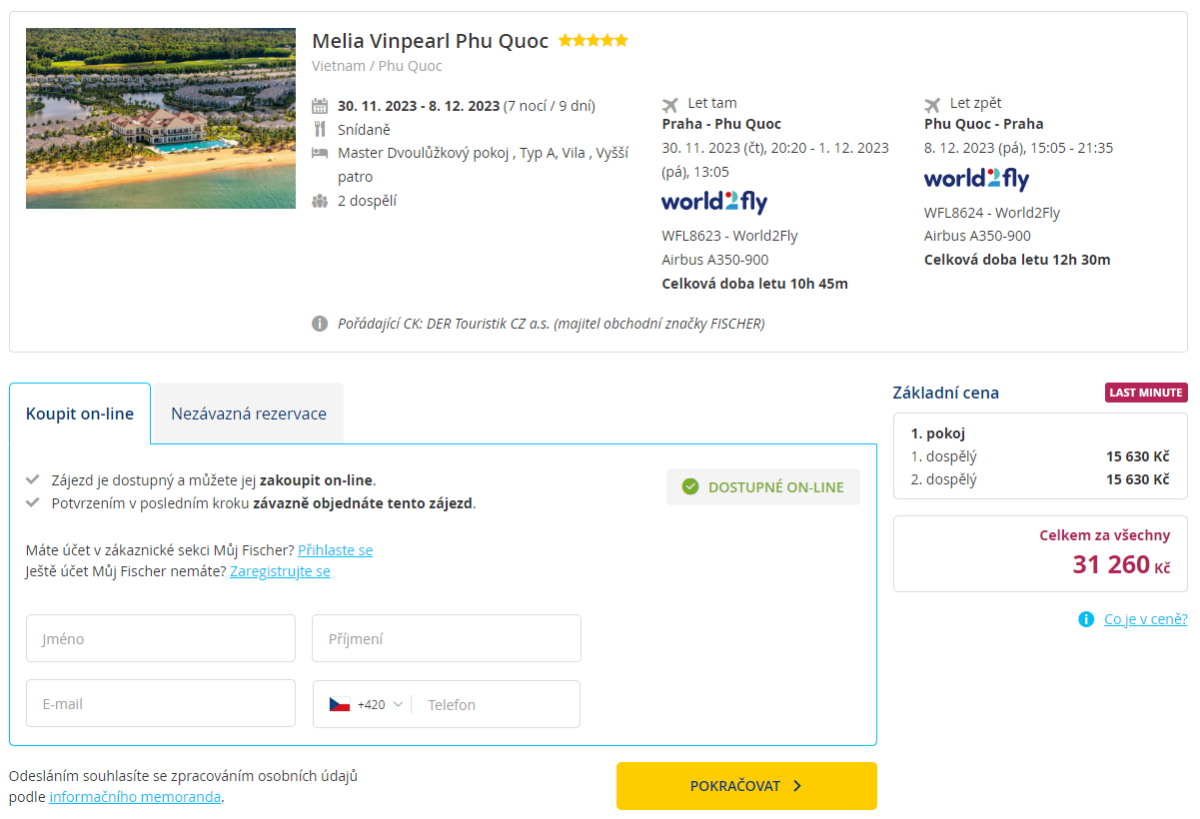Click the blue info icon beside Co je v ceně

tap(1086, 620)
